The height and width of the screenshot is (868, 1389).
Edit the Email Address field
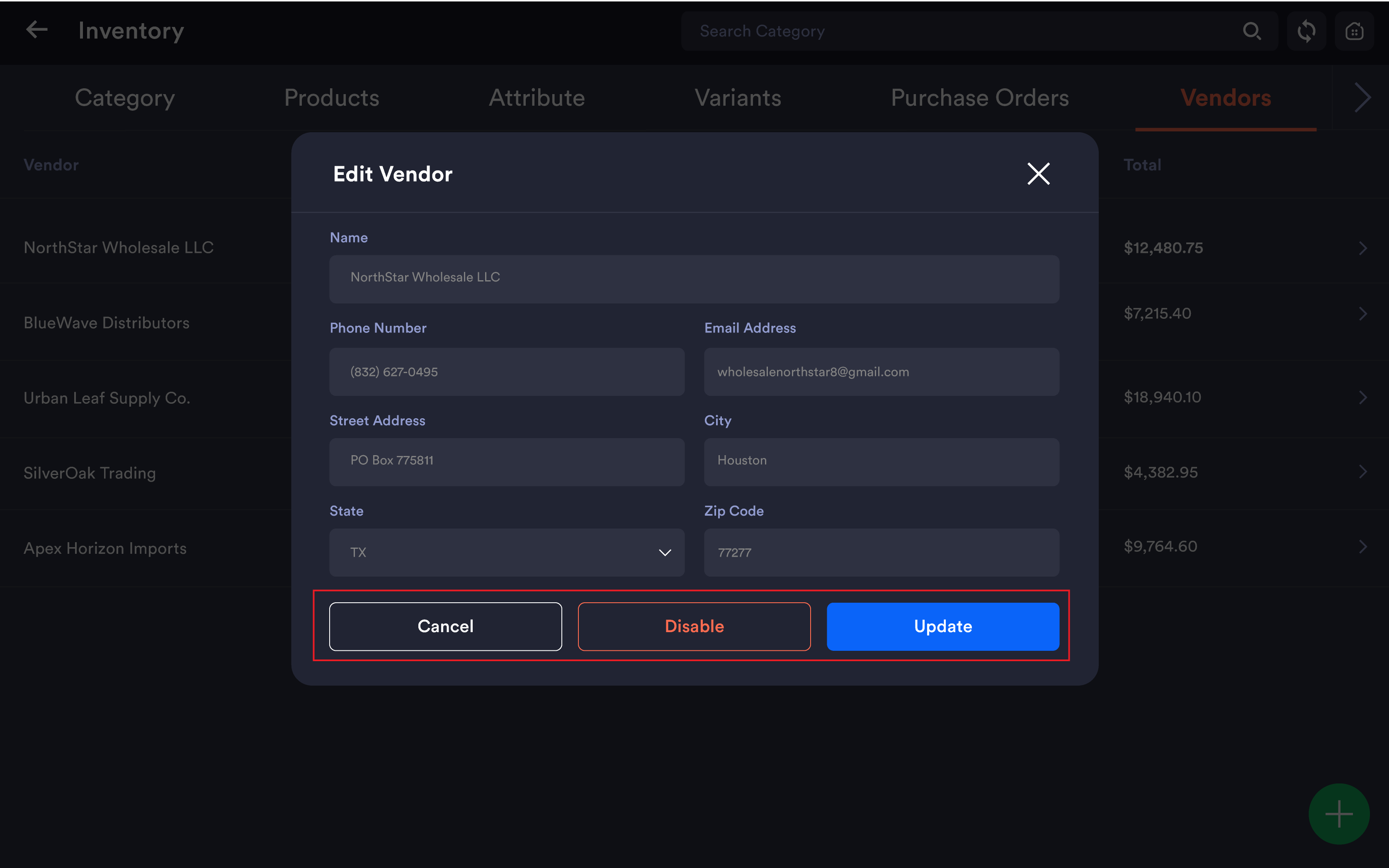click(881, 372)
